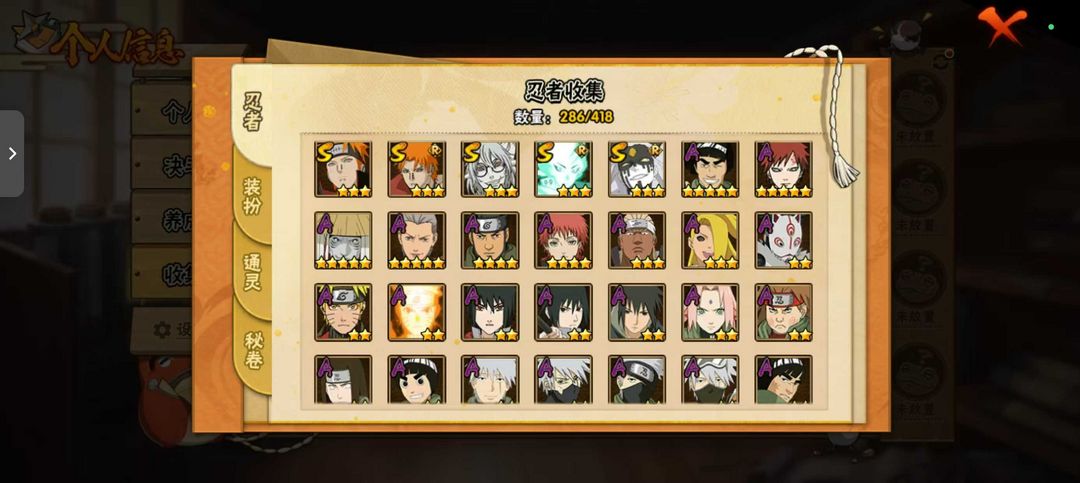Open the 秘卷 tab
1080x483 pixels.
[x=253, y=350]
